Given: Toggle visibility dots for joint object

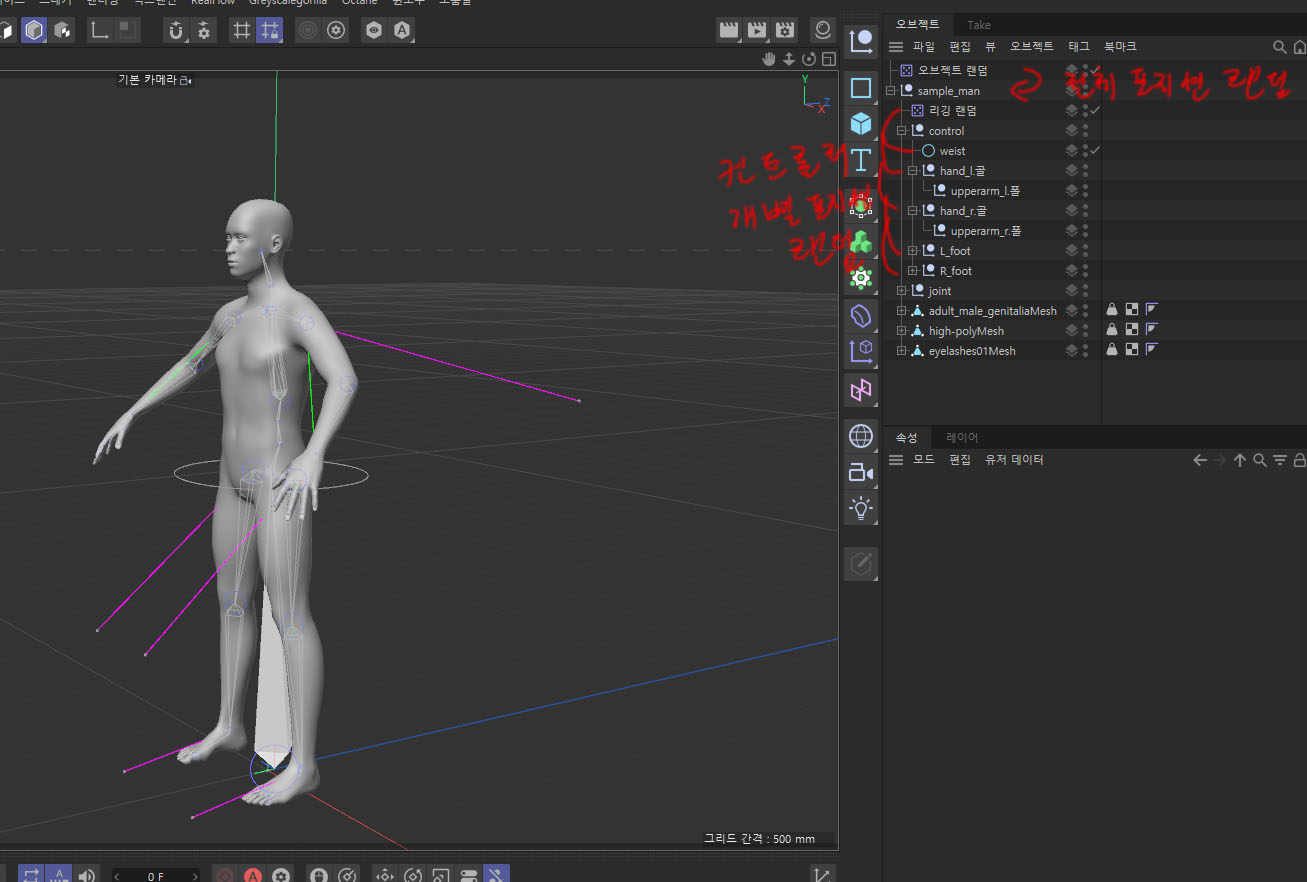Looking at the screenshot, I should pyautogui.click(x=1085, y=291).
